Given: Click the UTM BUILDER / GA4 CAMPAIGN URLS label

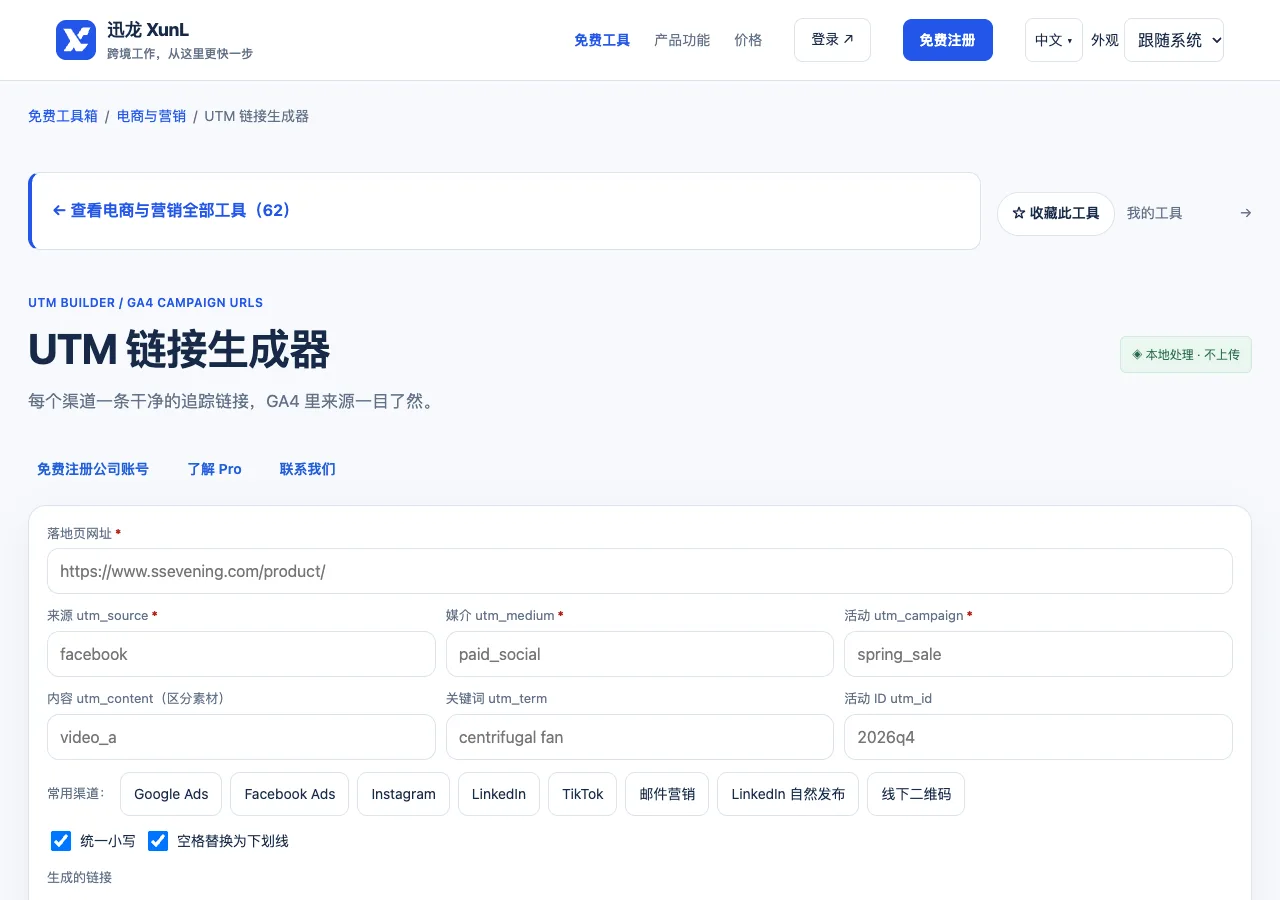Looking at the screenshot, I should coord(146,303).
